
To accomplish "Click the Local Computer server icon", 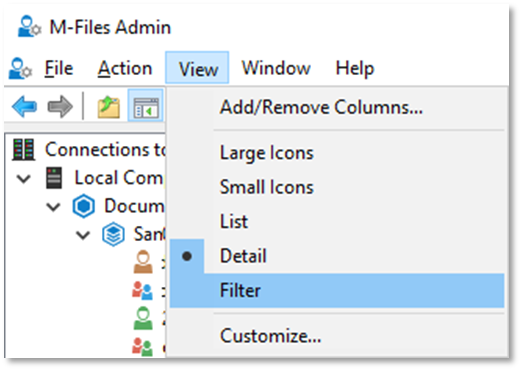I will tap(54, 178).
